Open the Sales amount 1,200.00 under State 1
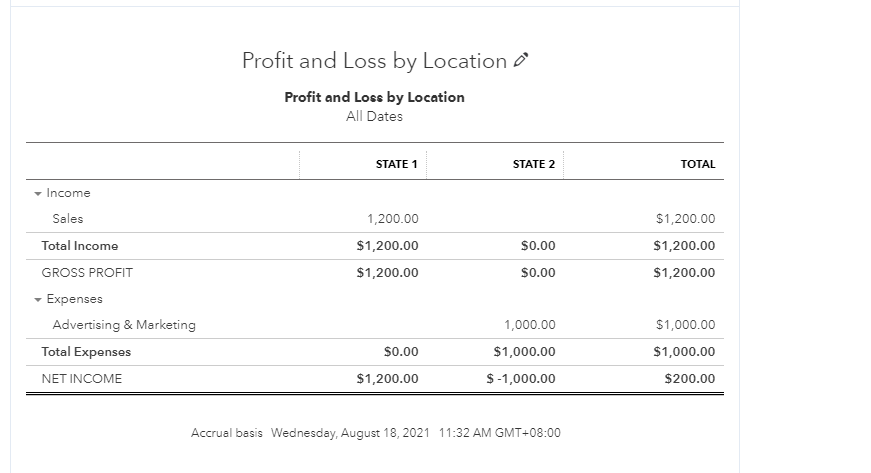Viewport: 871px width, 473px height. coord(393,219)
